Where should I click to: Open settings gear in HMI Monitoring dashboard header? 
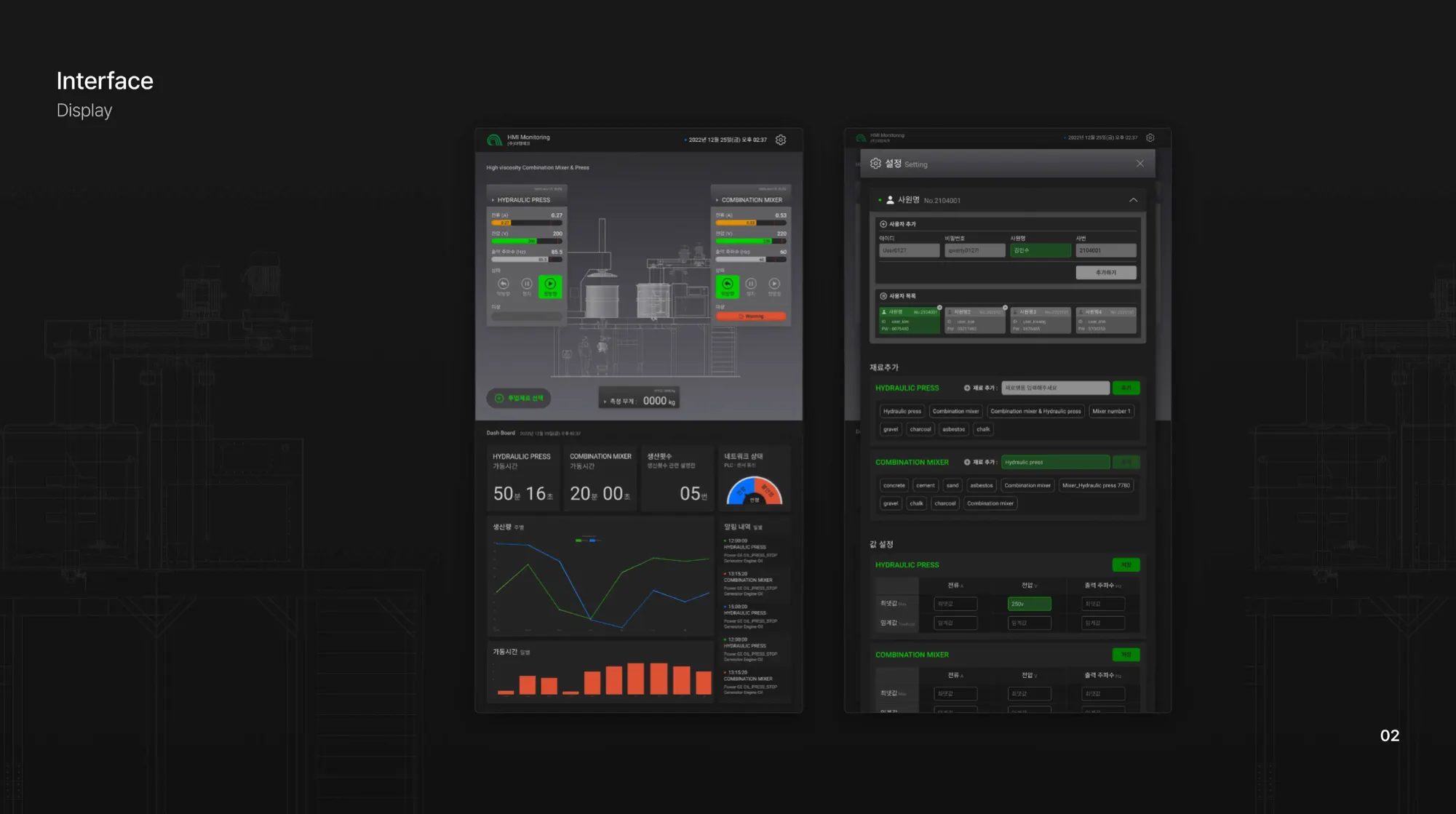(781, 140)
